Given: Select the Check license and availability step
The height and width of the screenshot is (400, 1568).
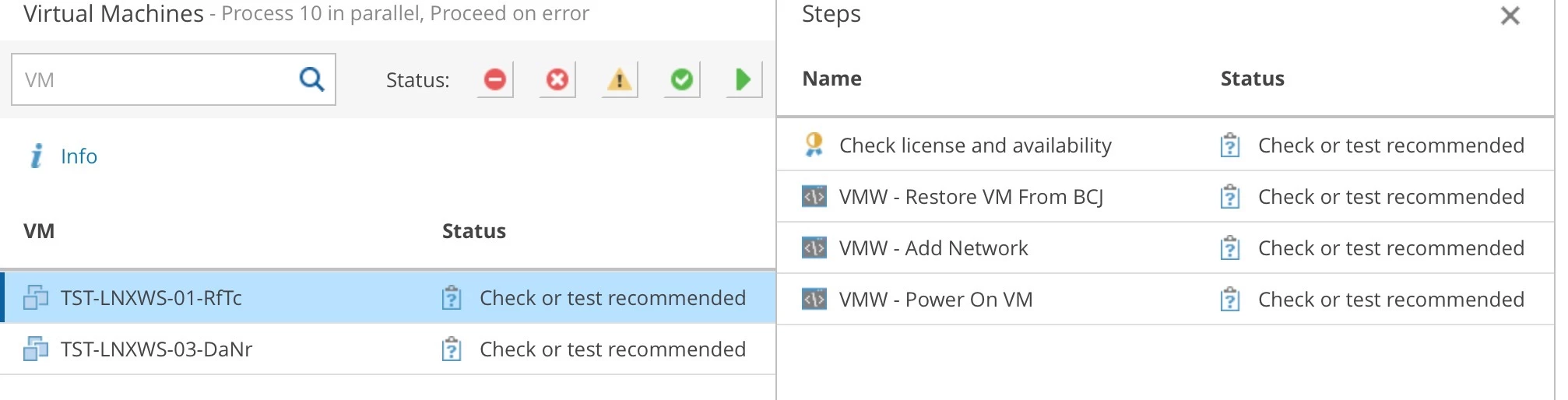Looking at the screenshot, I should 1165,146.
